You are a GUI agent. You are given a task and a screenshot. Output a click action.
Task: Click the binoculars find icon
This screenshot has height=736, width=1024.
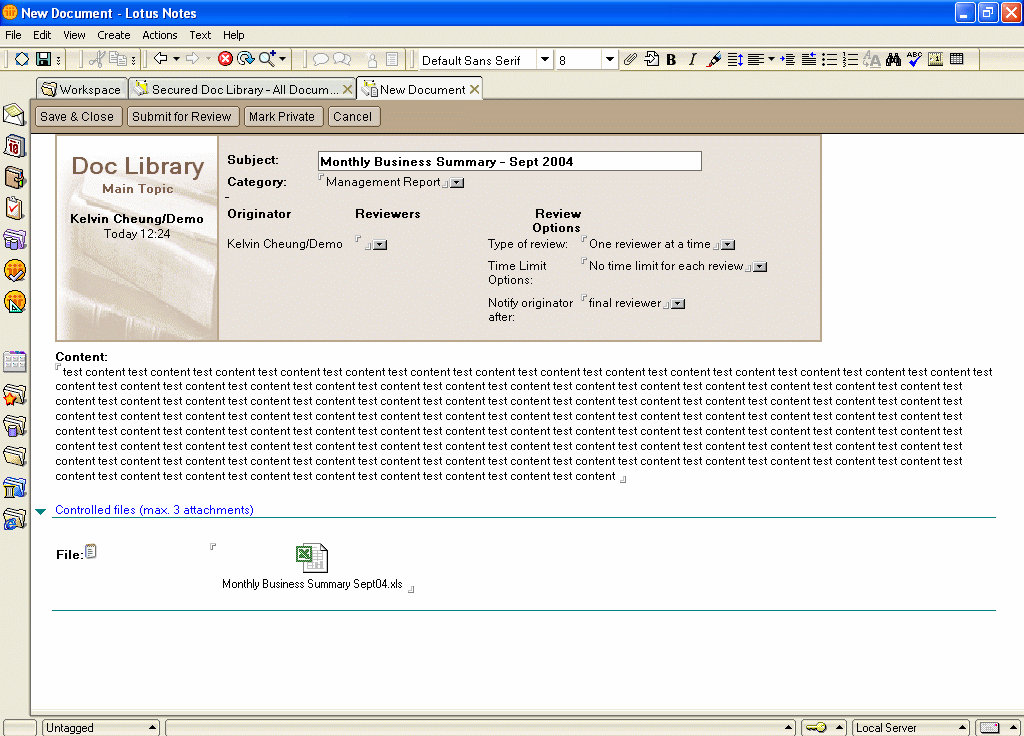pos(893,60)
